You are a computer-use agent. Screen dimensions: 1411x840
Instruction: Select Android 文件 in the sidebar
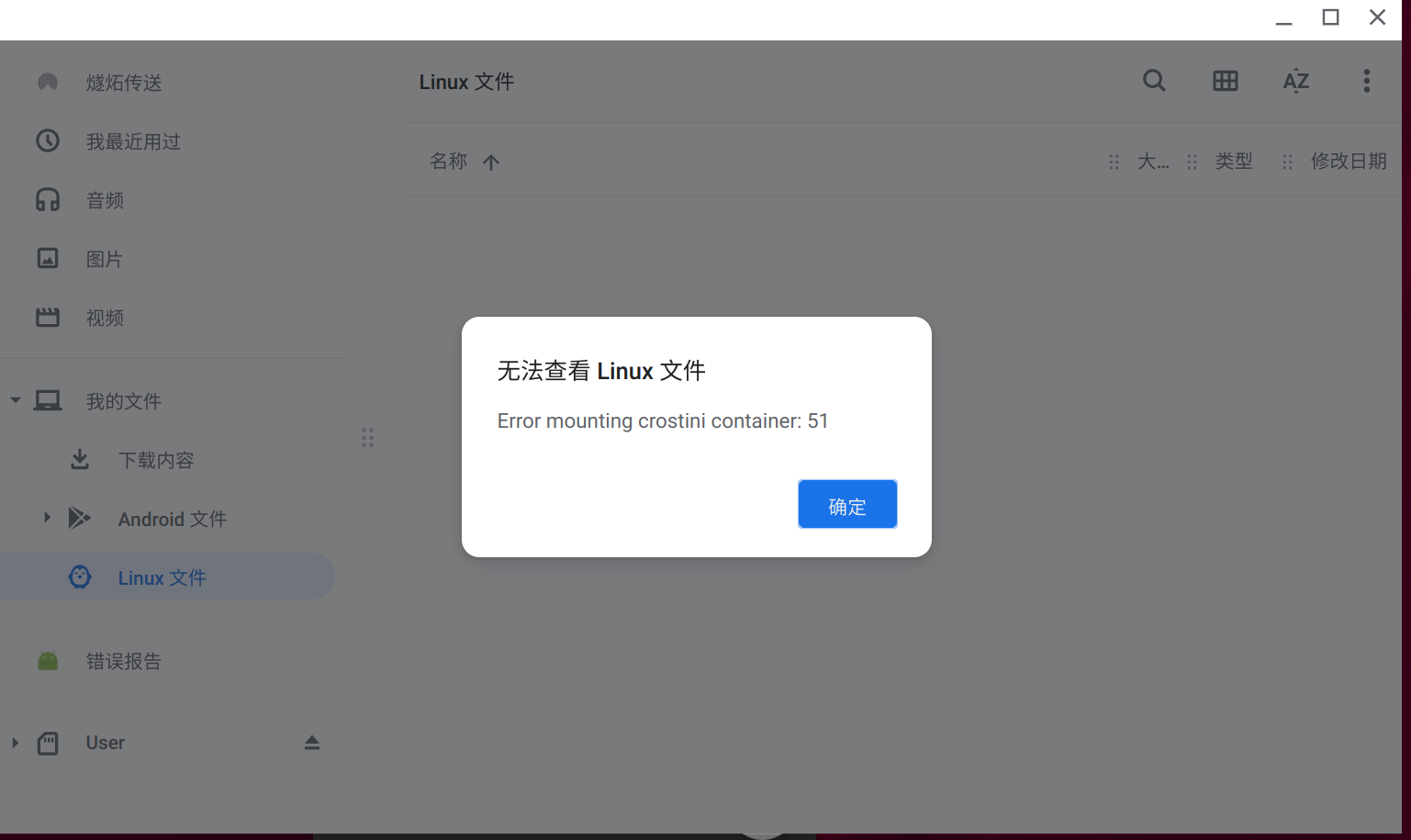tap(173, 519)
